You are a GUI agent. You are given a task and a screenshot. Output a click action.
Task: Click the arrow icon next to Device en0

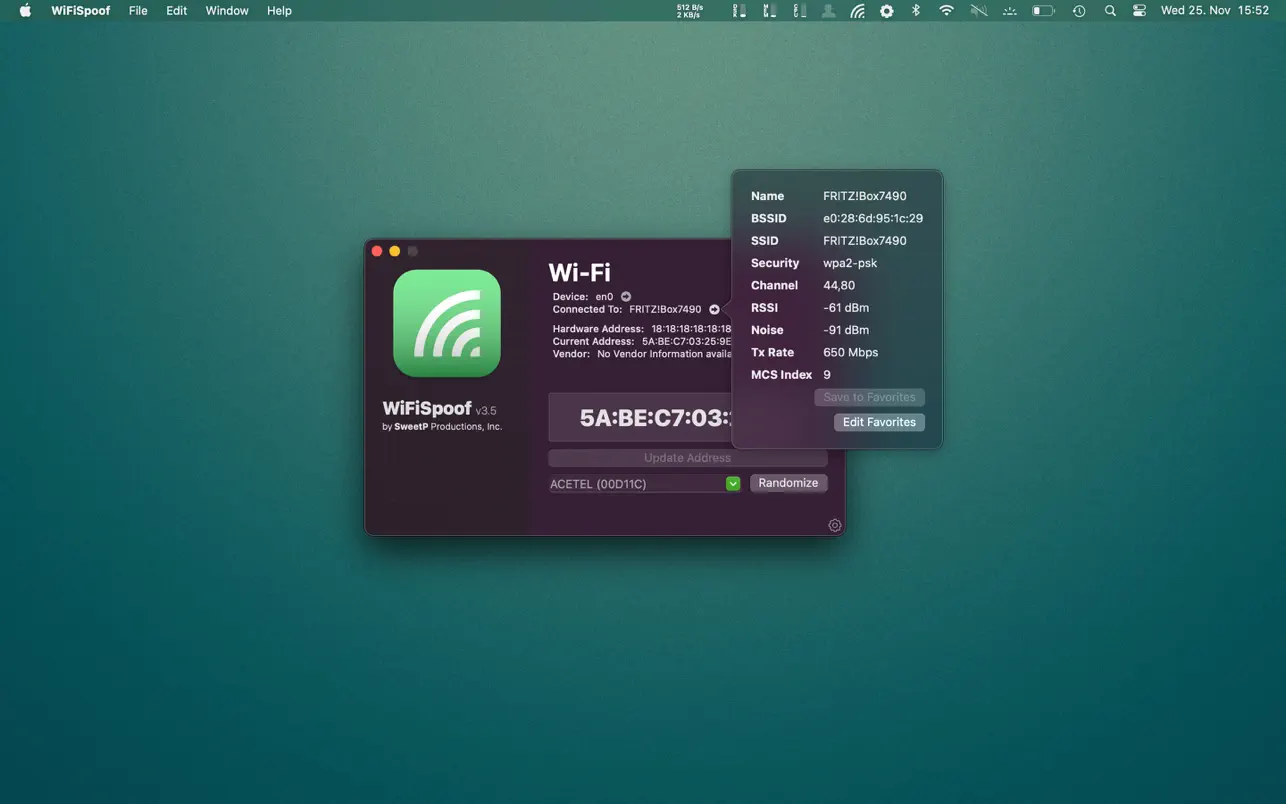click(626, 297)
